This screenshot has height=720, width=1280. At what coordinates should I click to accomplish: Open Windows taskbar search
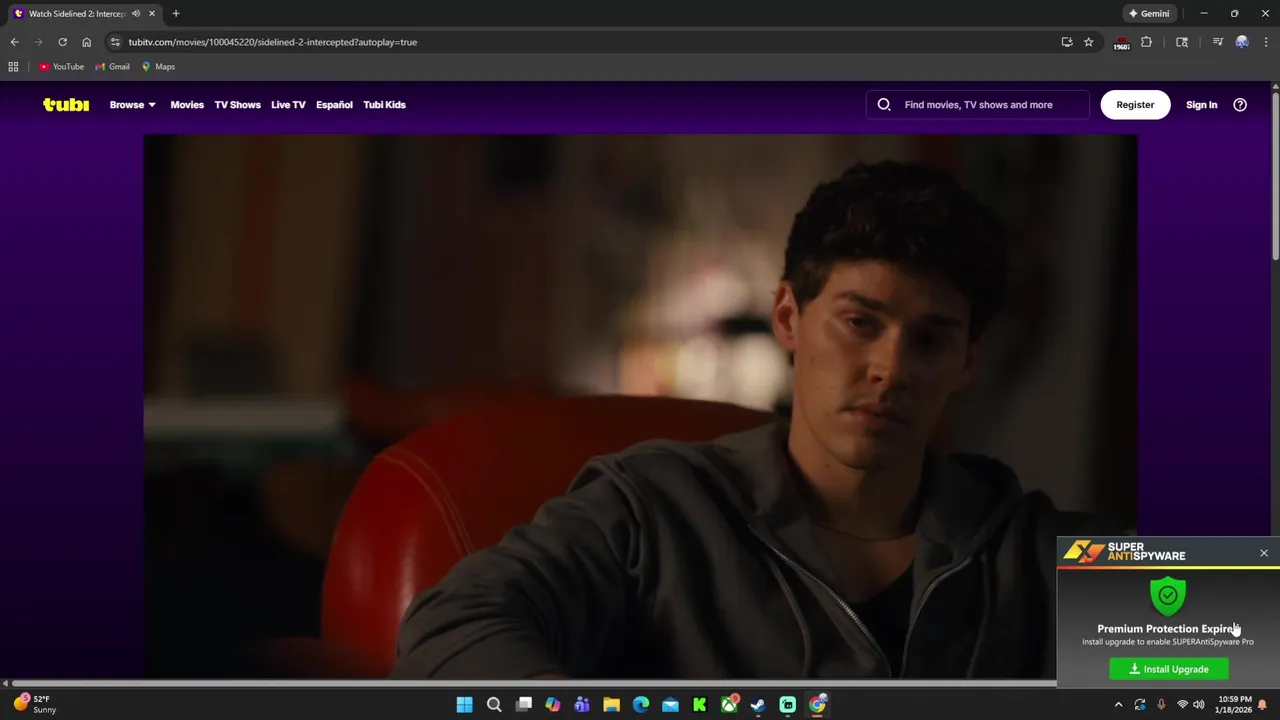click(494, 705)
